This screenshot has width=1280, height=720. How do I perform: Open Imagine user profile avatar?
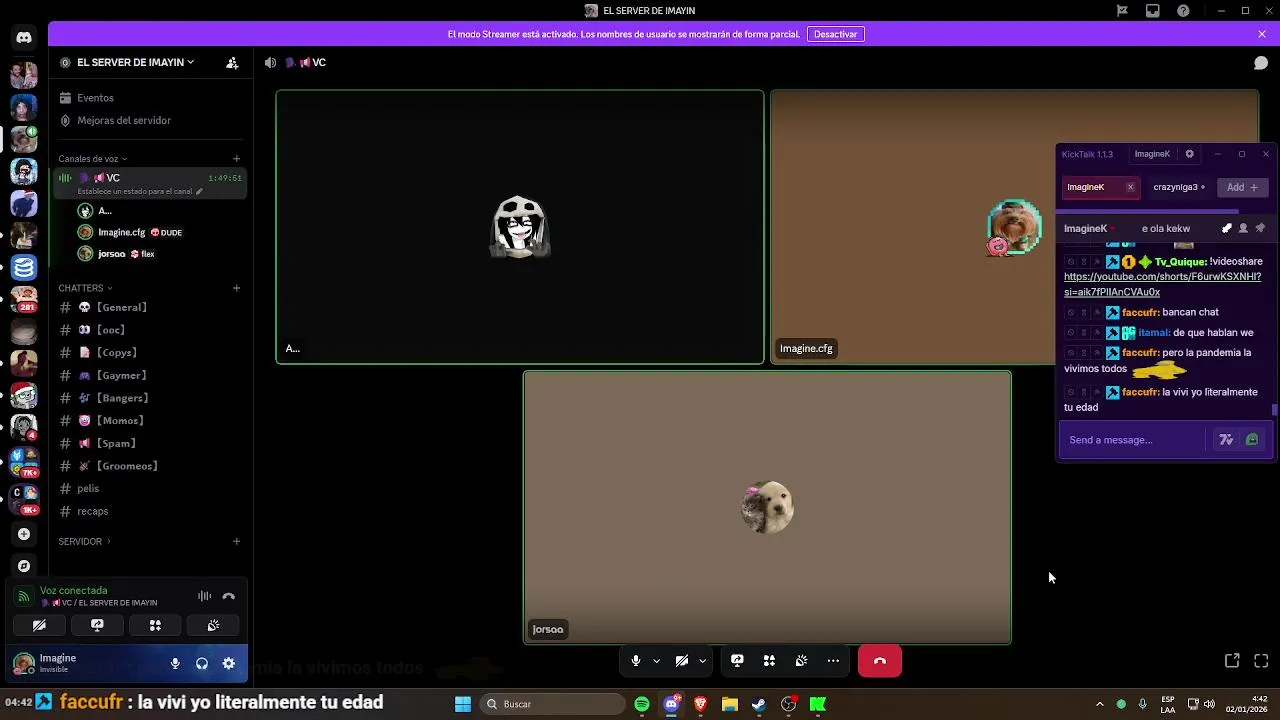point(23,663)
